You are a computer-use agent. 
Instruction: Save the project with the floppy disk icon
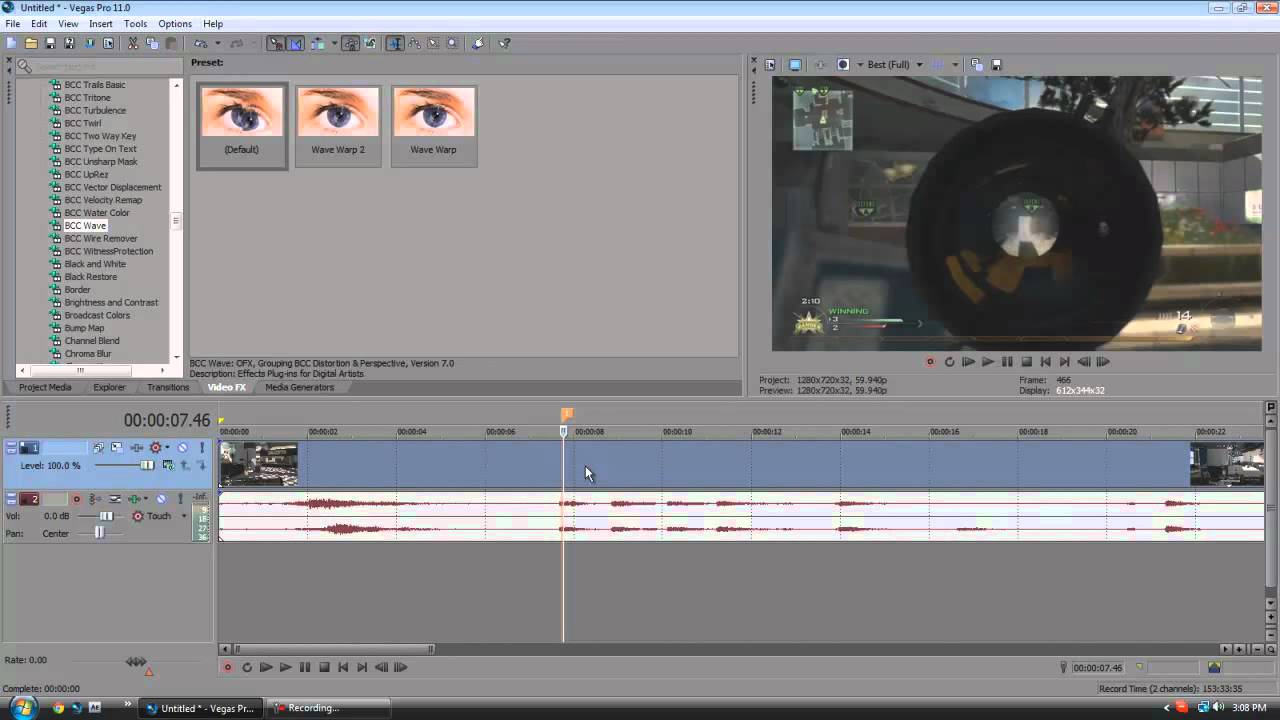(x=50, y=44)
